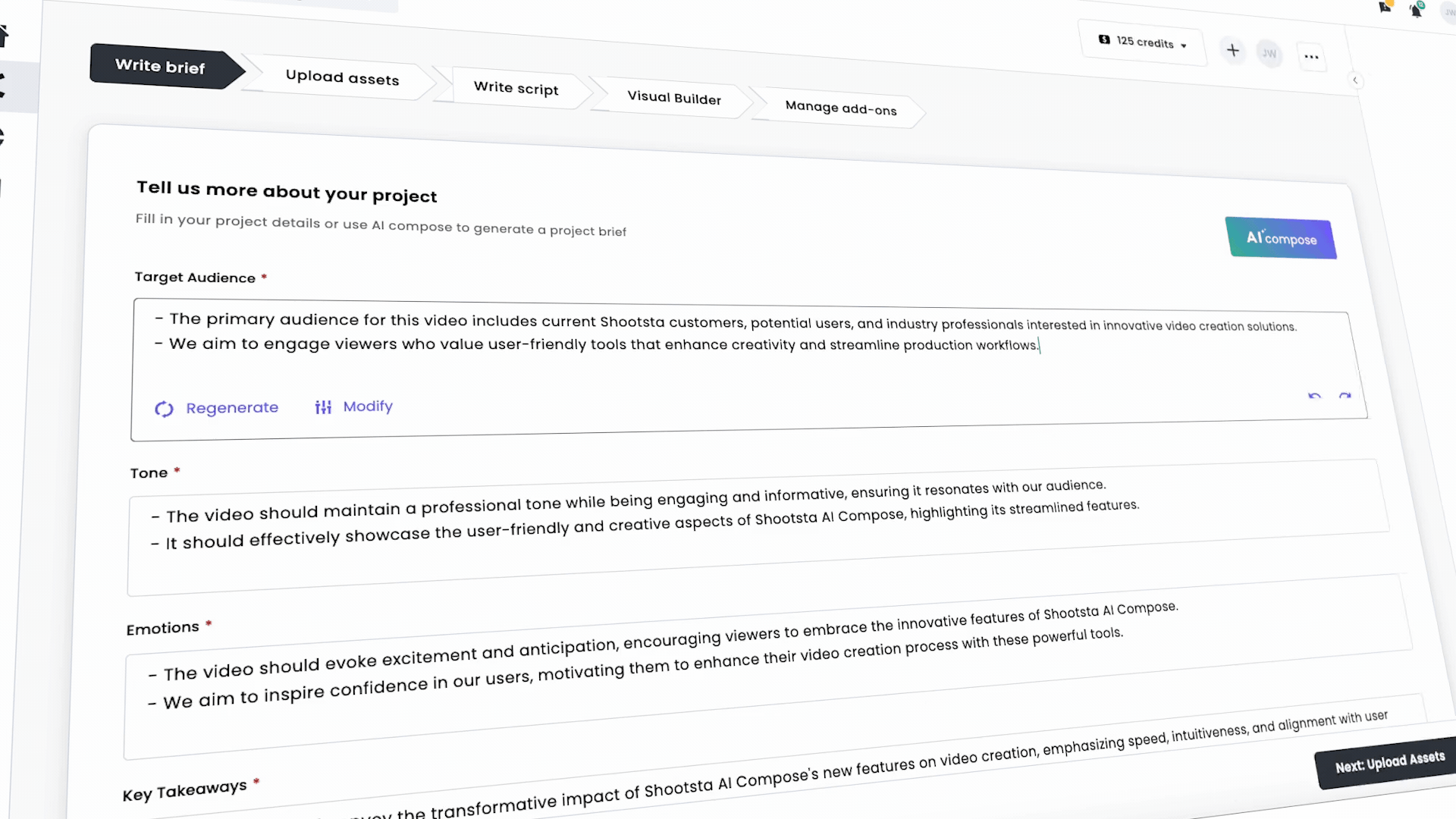The height and width of the screenshot is (819, 1456).
Task: Open the Write script step
Action: (515, 88)
